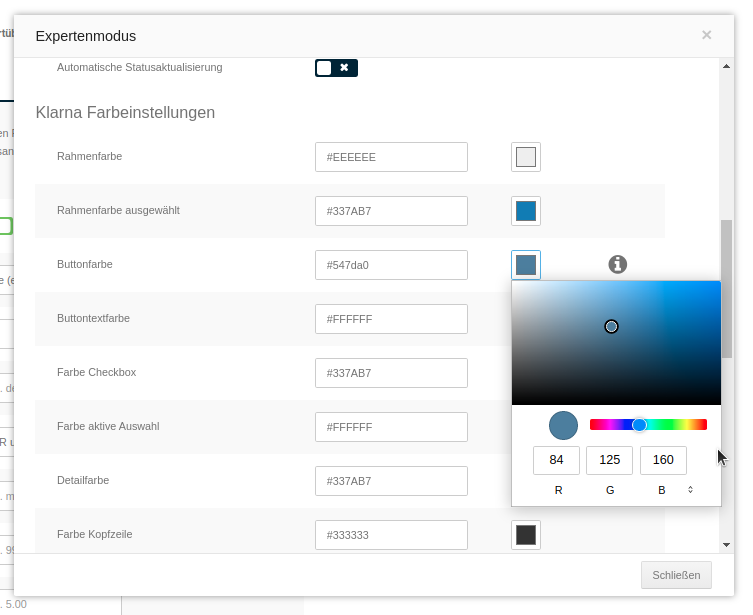Click the G value field showing 125

click(x=609, y=460)
